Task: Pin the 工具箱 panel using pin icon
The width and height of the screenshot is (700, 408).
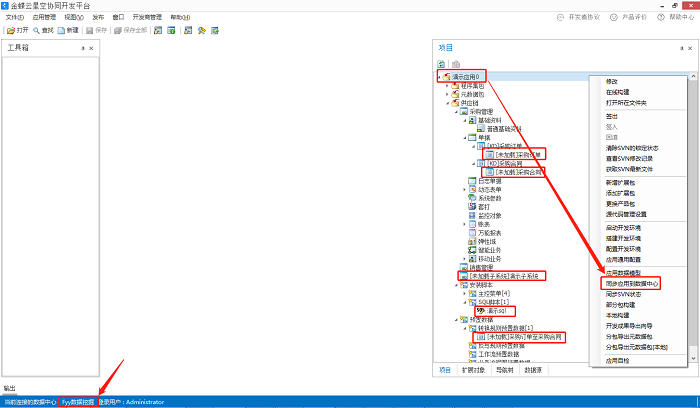Action: [x=82, y=48]
